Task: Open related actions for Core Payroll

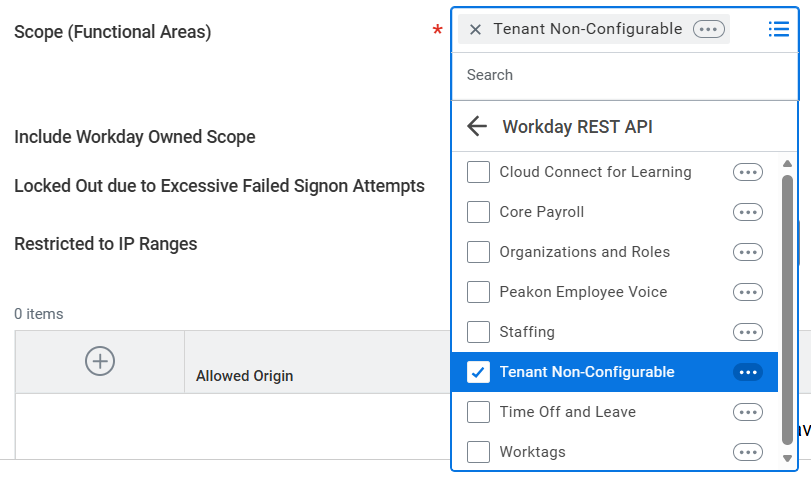Action: point(747,212)
